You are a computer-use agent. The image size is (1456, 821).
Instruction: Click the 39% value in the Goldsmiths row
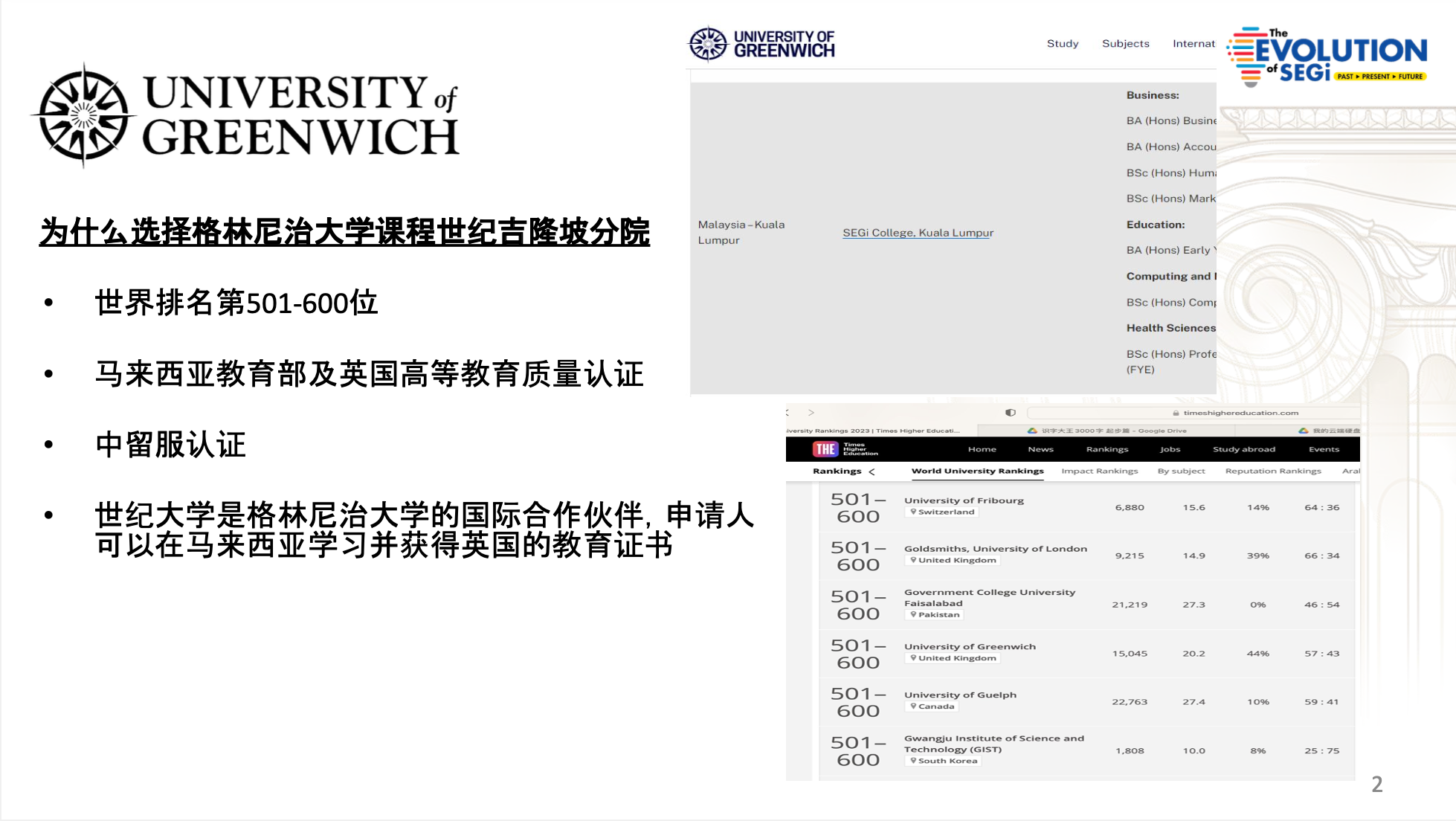(x=1257, y=556)
